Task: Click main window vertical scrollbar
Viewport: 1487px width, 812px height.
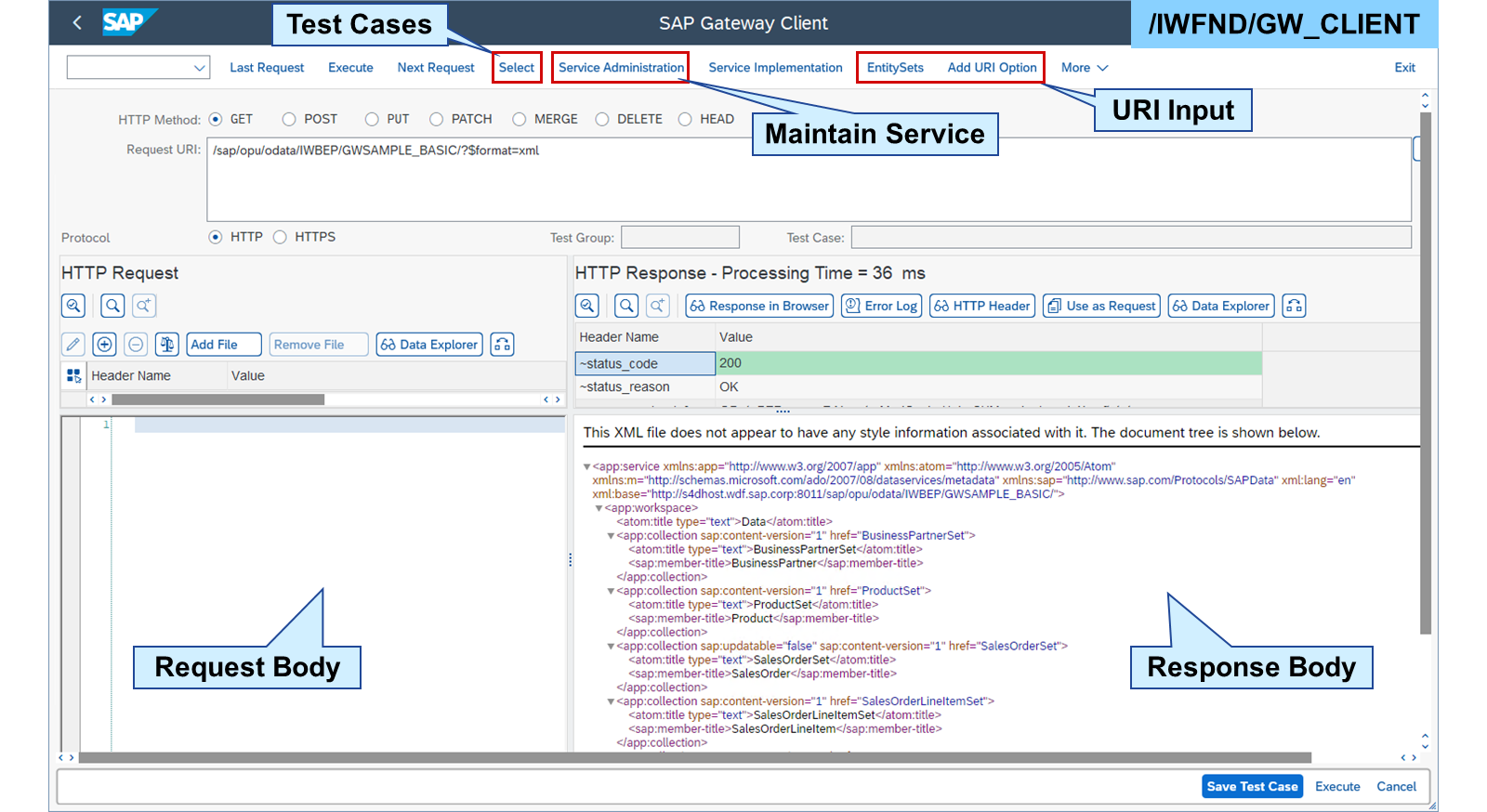Action: (x=1426, y=373)
